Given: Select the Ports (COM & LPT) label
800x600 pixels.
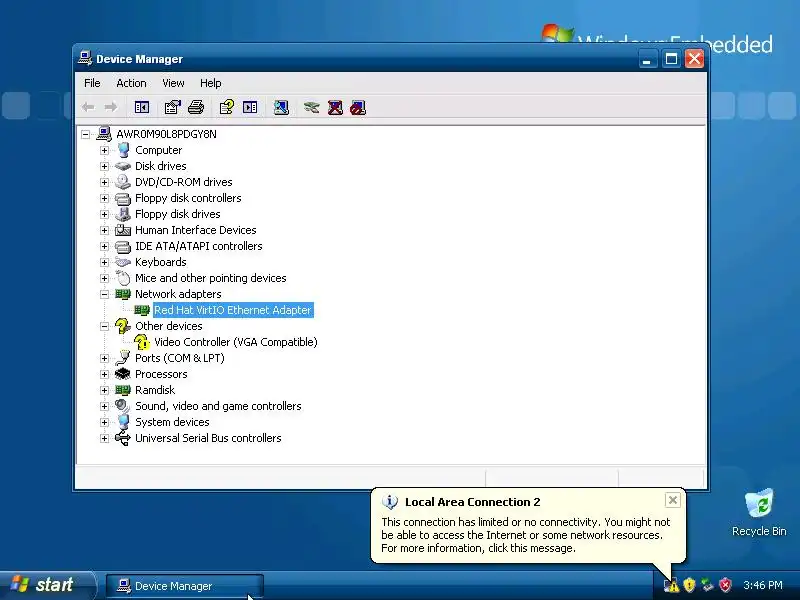Looking at the screenshot, I should pyautogui.click(x=180, y=358).
